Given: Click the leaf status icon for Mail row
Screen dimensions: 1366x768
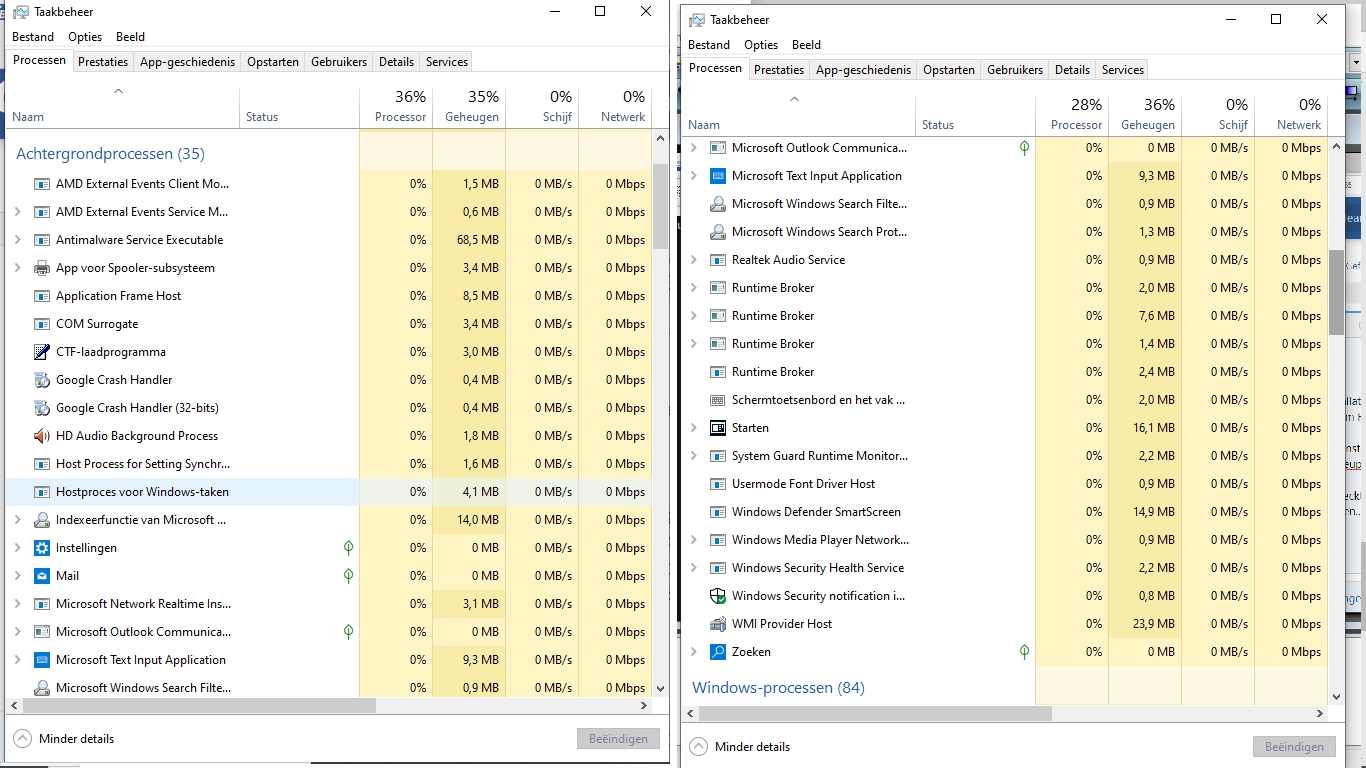Looking at the screenshot, I should pos(348,576).
